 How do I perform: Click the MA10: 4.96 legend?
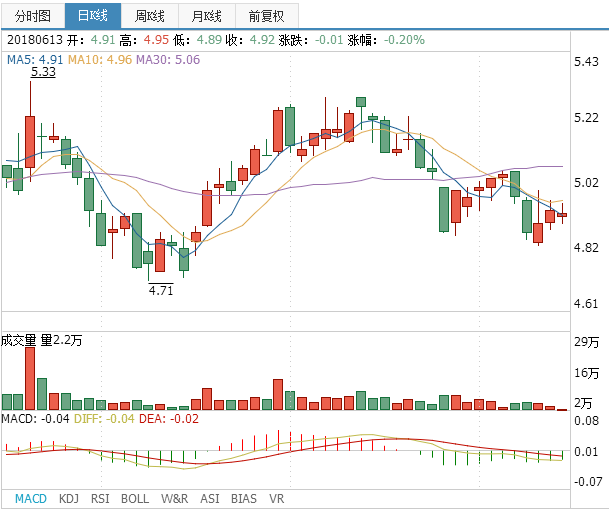[x=100, y=59]
